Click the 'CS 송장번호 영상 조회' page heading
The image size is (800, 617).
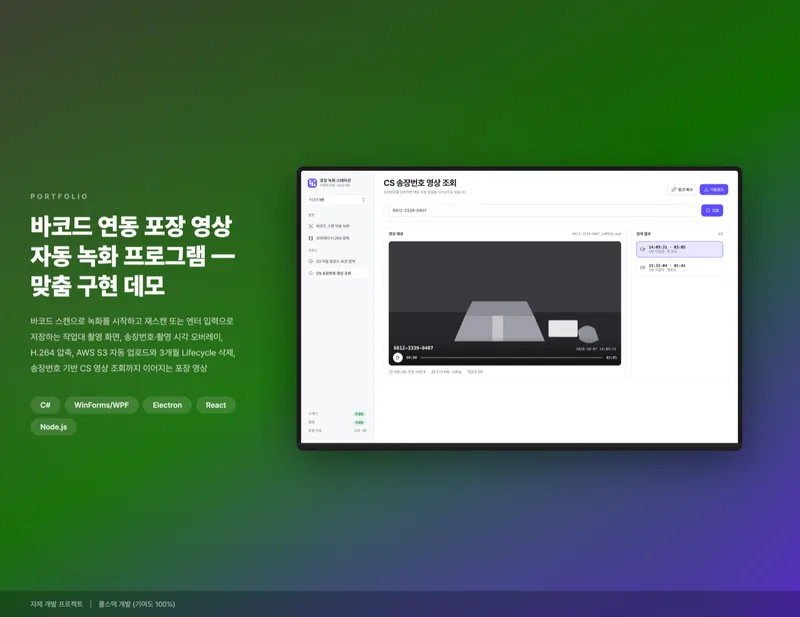[x=420, y=183]
